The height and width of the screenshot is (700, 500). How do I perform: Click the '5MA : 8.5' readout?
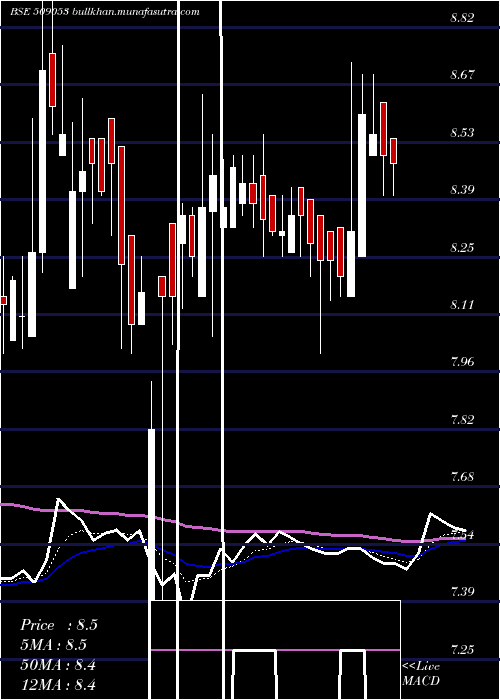pyautogui.click(x=54, y=645)
